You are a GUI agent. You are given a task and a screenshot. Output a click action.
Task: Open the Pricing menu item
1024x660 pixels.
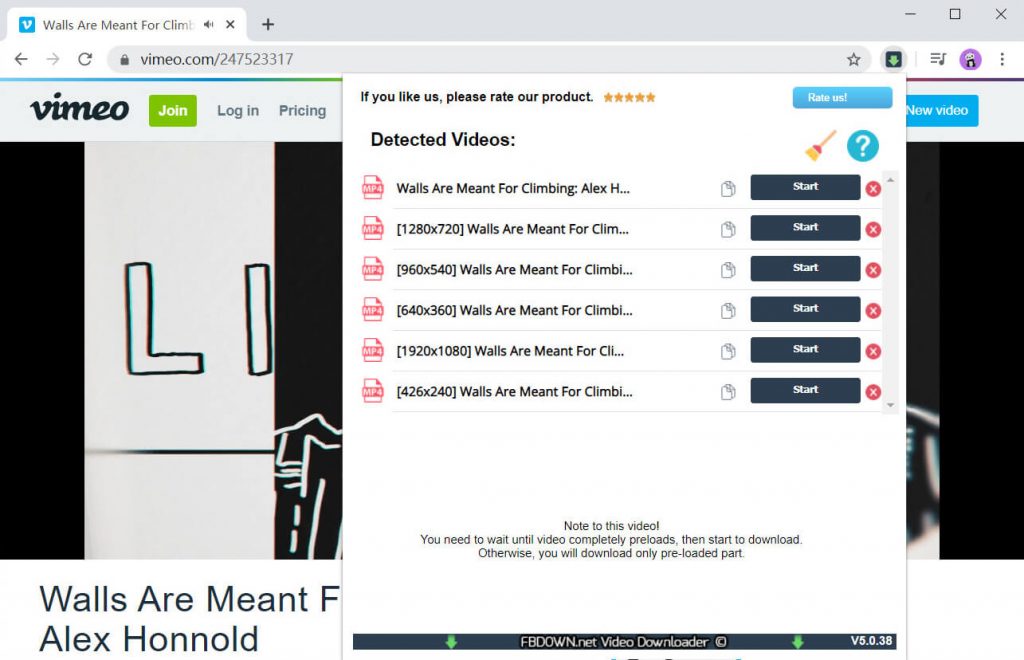tap(302, 110)
